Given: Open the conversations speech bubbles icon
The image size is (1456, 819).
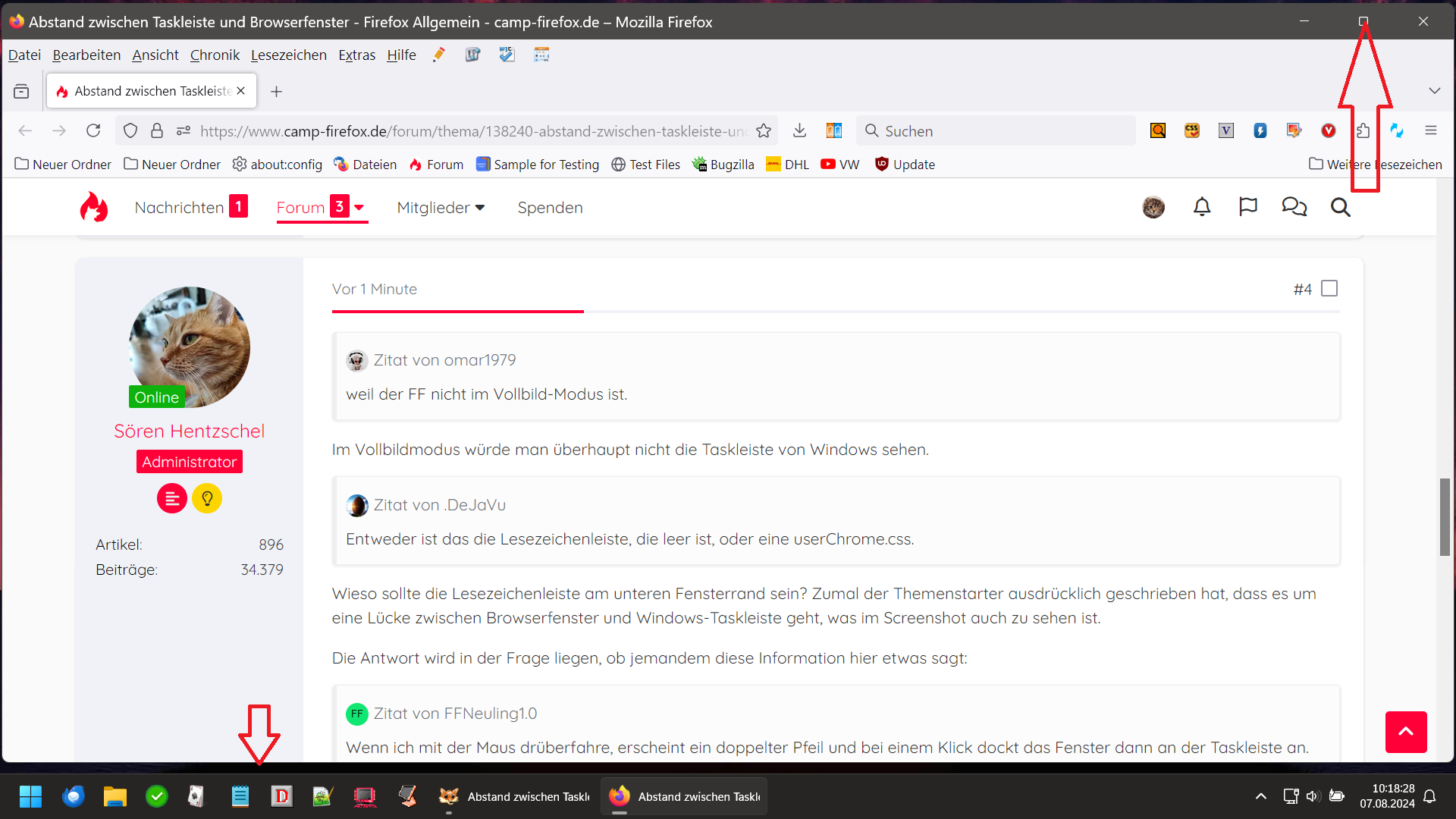Looking at the screenshot, I should coord(1294,207).
